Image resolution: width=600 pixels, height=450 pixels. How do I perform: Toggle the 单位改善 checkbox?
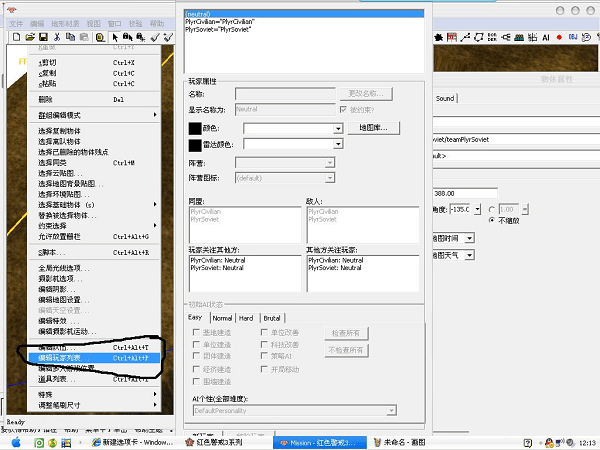point(265,331)
